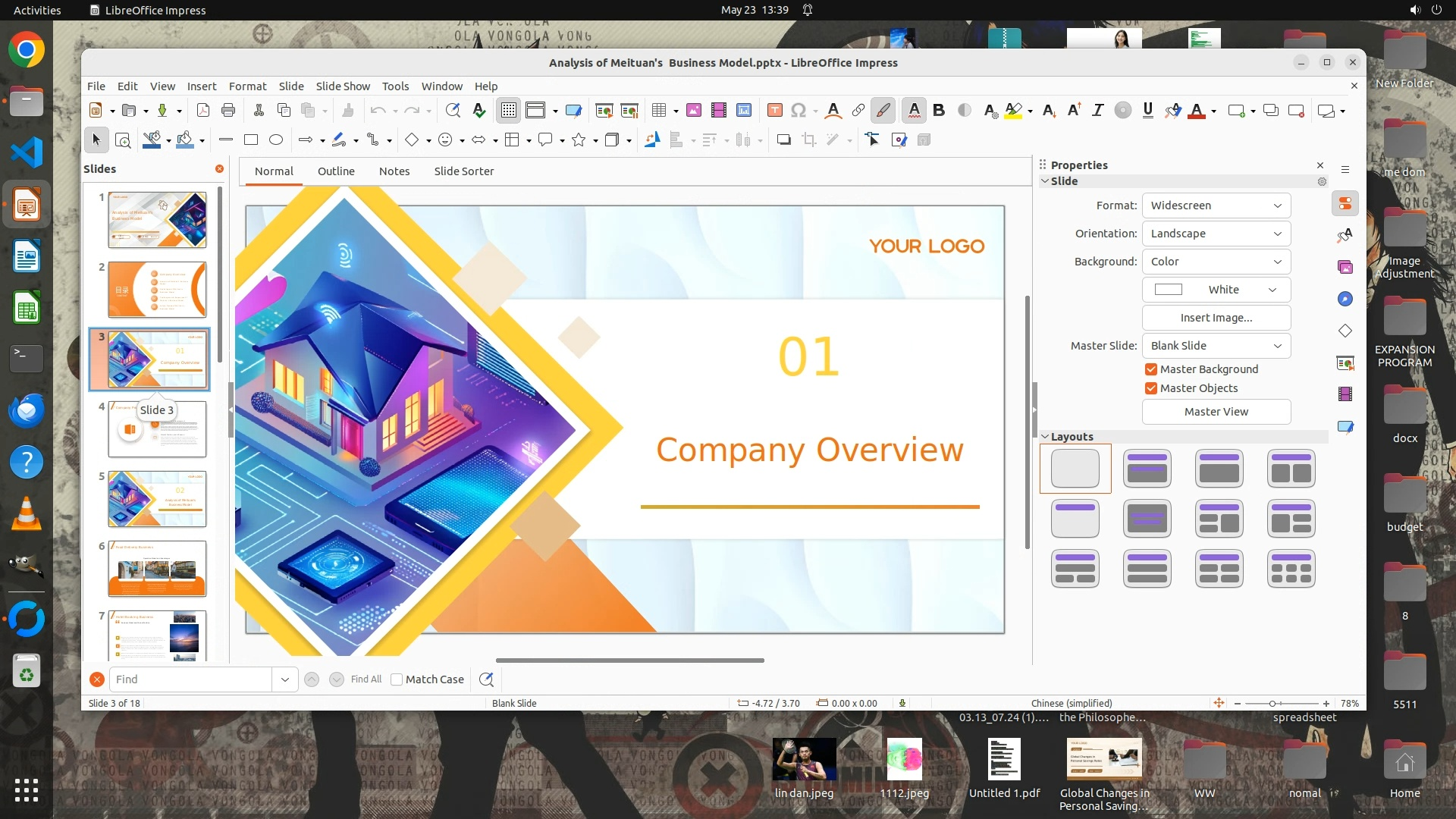Uncheck the Master Background checkbox
This screenshot has width=1456, height=819.
1151,369
